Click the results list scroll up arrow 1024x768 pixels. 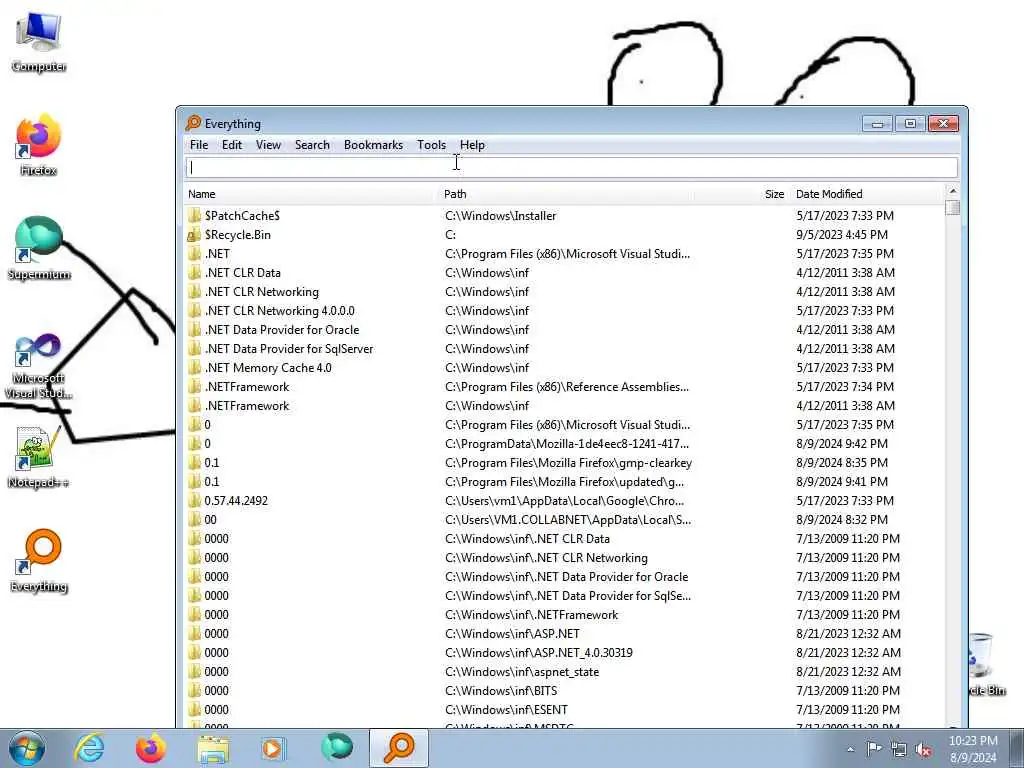coord(952,191)
